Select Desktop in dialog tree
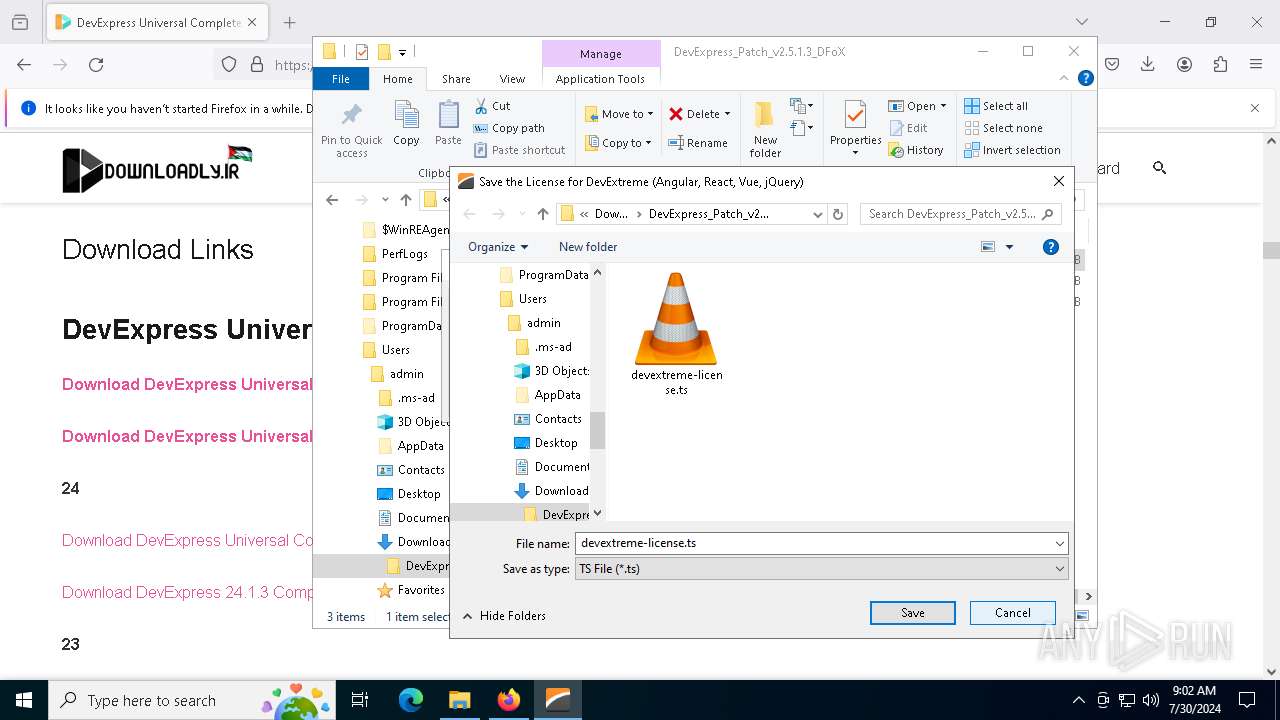 (555, 443)
